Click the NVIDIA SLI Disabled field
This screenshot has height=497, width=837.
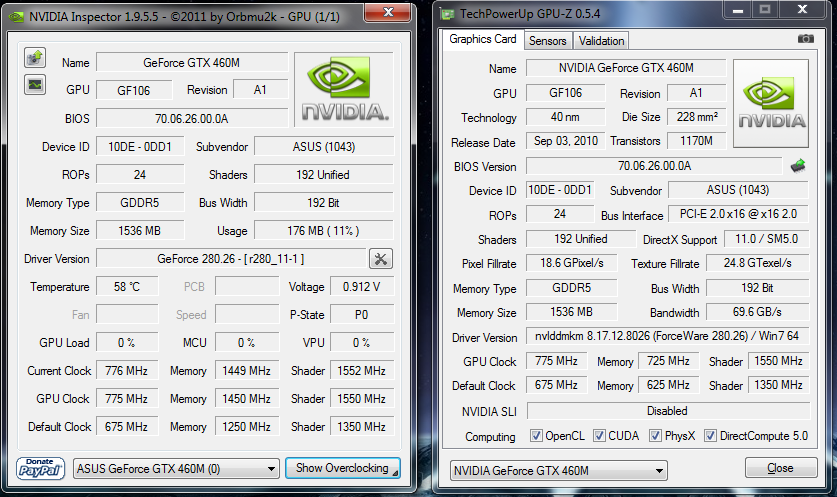point(668,411)
